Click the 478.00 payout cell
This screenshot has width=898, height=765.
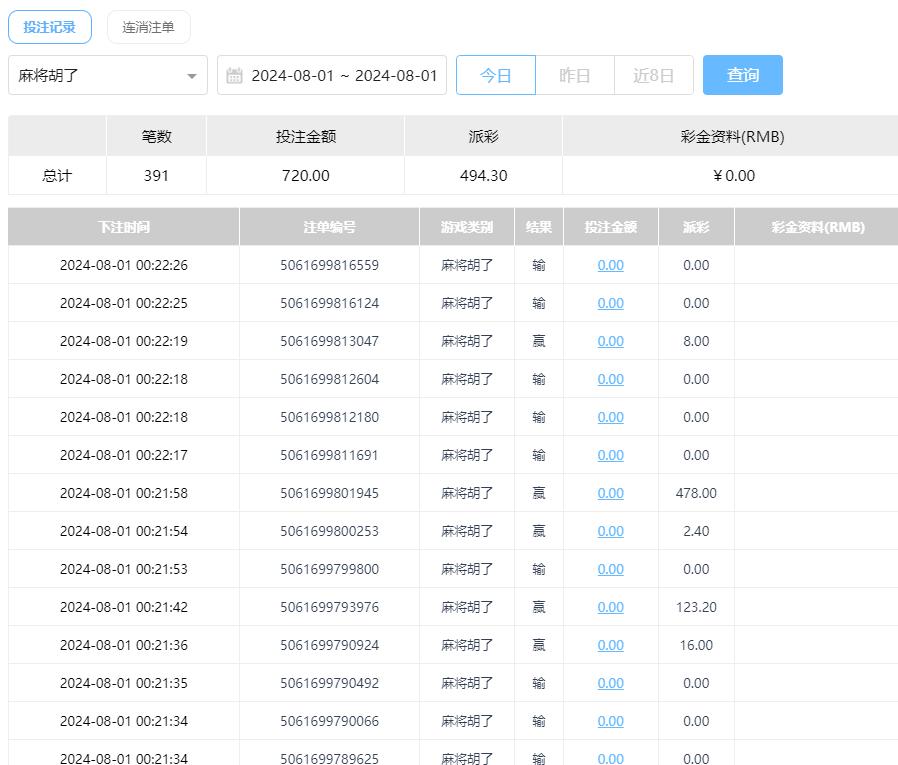click(x=696, y=493)
